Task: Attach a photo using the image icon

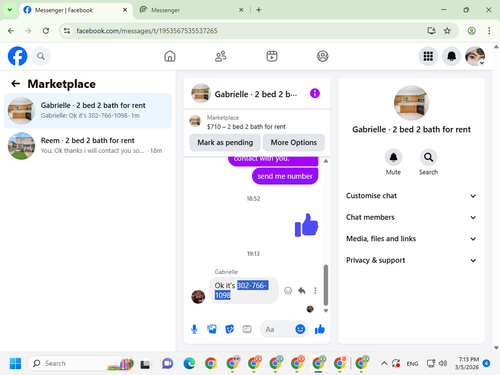Action: (212, 329)
